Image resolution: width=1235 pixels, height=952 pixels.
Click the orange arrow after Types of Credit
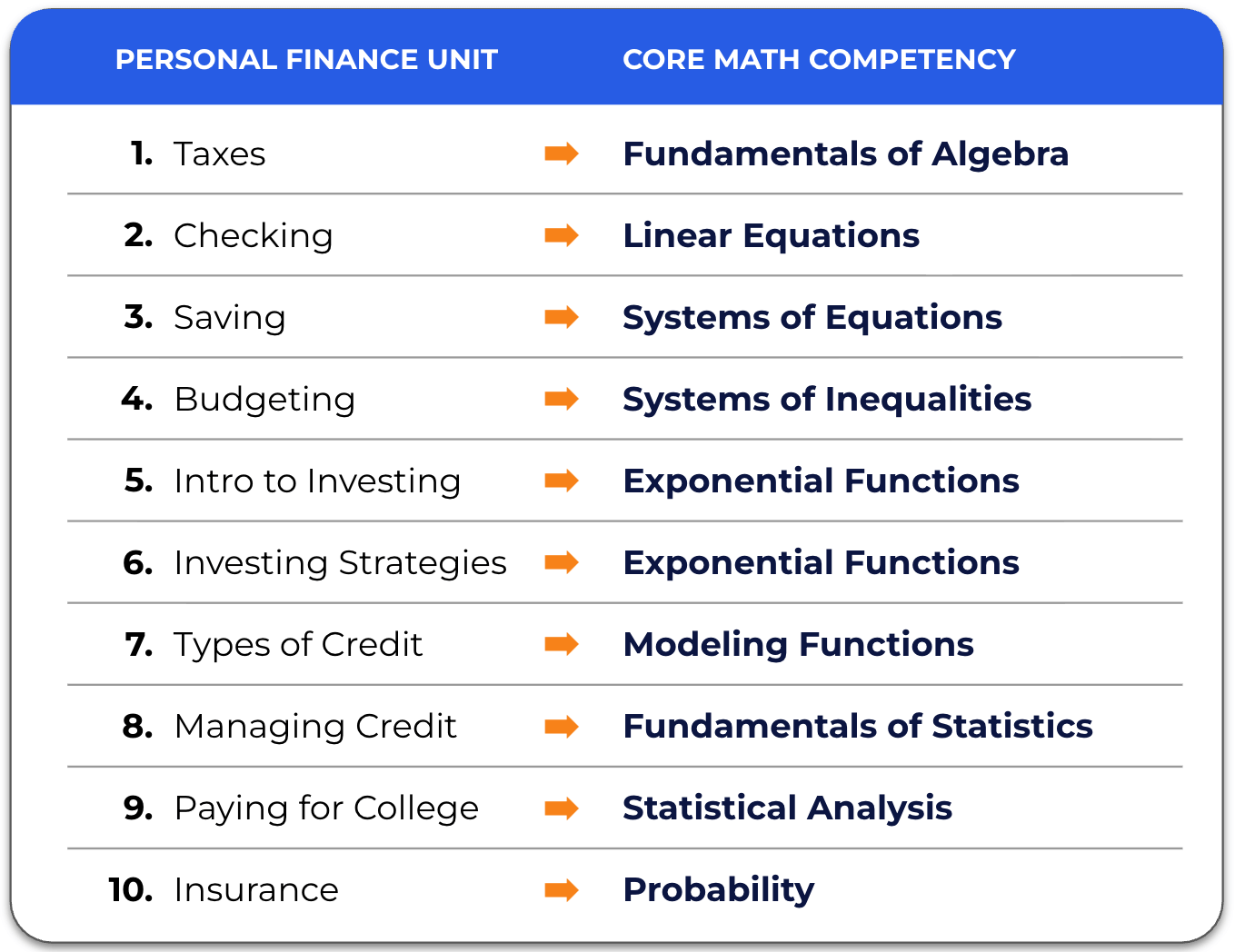562,644
